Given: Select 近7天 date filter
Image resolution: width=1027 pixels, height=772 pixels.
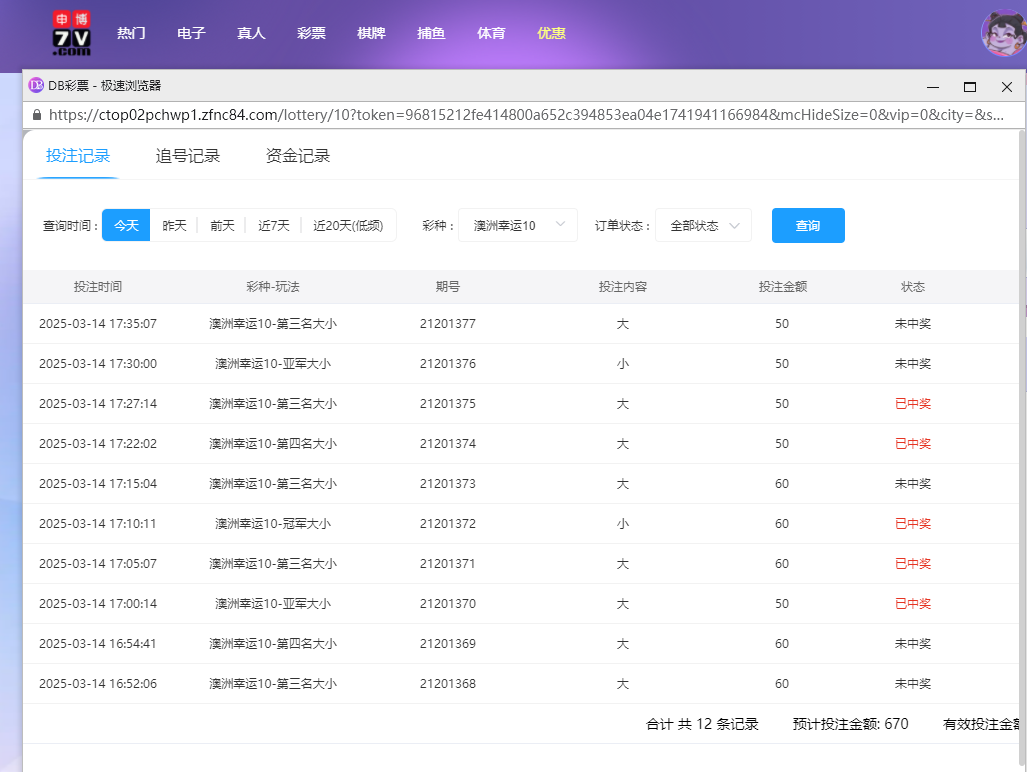Looking at the screenshot, I should point(273,225).
